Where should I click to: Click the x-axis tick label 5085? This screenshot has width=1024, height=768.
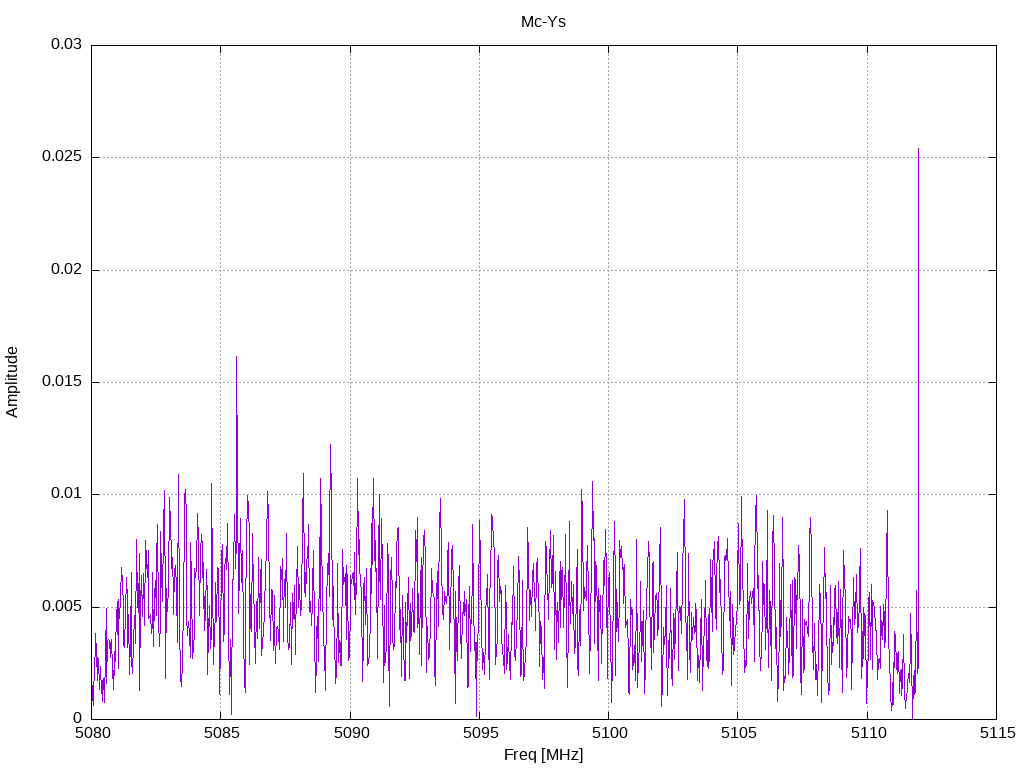pyautogui.click(x=221, y=733)
